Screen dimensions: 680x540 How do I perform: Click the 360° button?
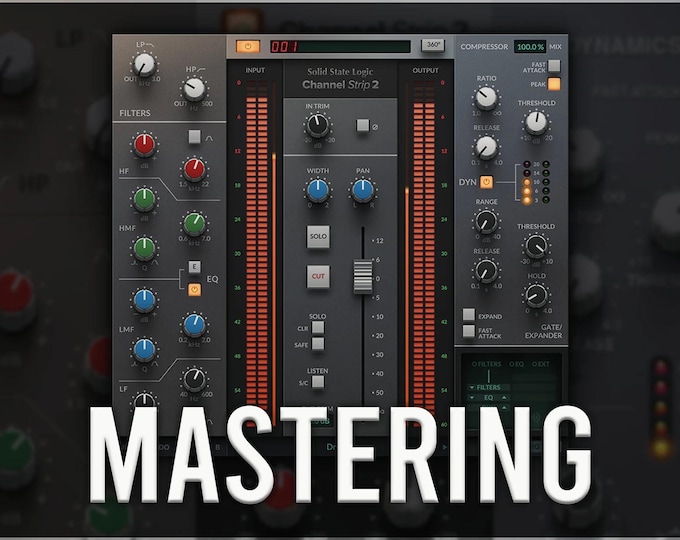[x=433, y=45]
